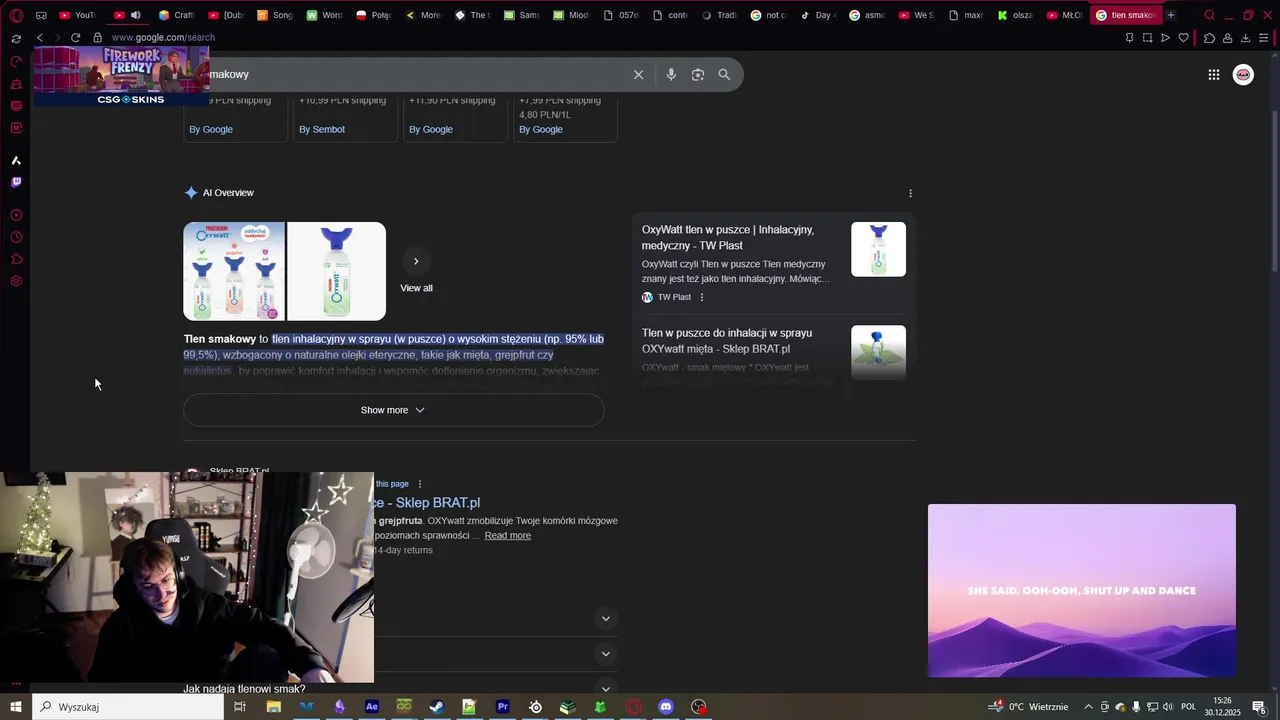Click View all images link
The image size is (1280, 720).
(x=416, y=288)
